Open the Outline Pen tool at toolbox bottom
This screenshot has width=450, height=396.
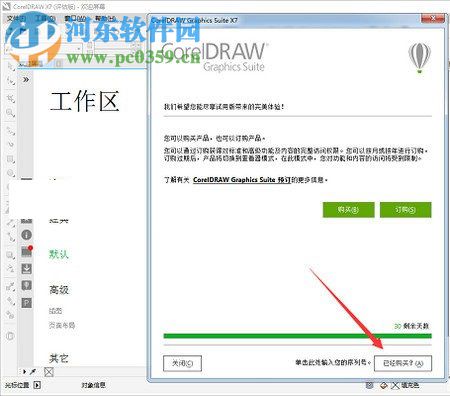coord(11,336)
